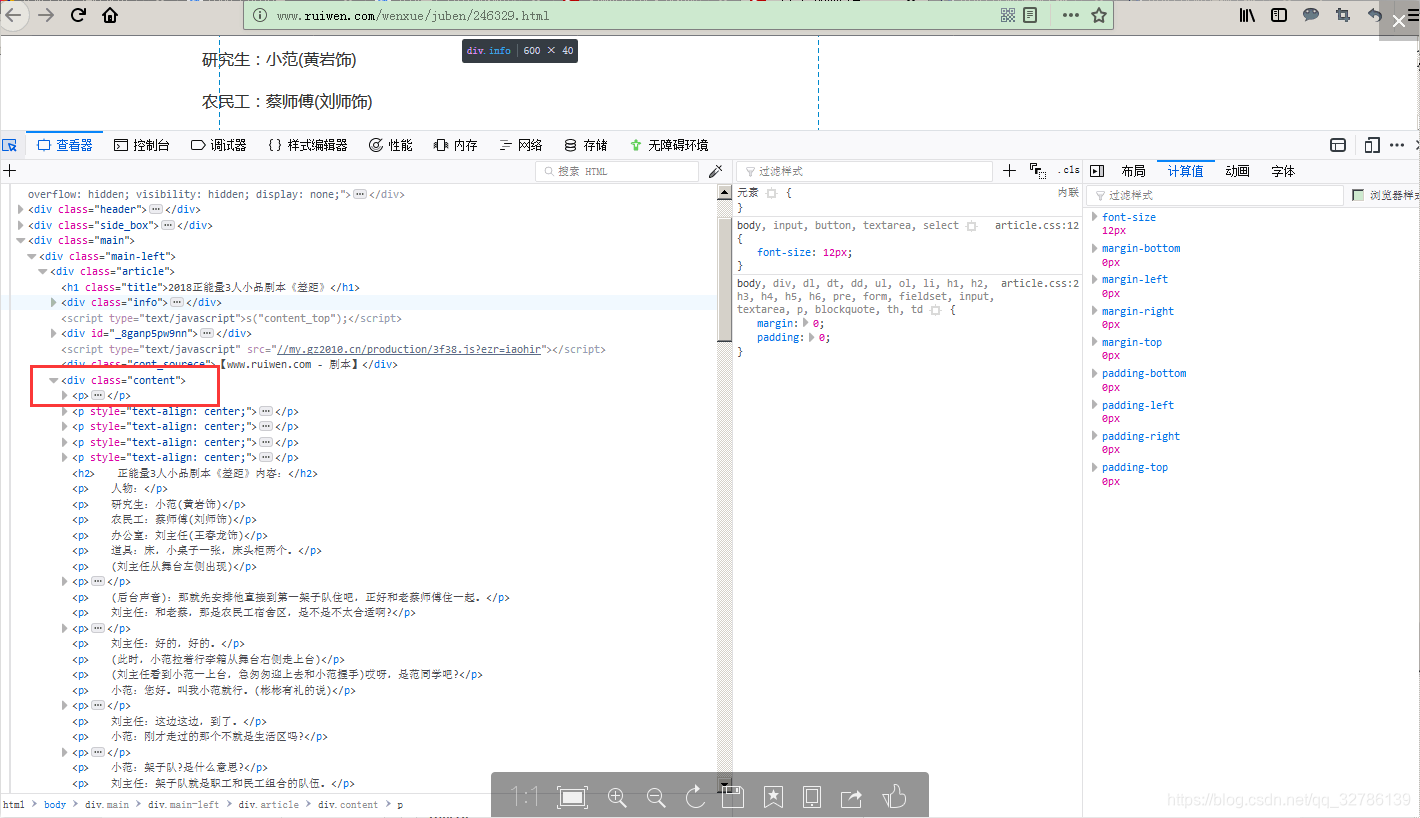Open the 样式编辑器 style editor tab
1420x818 pixels.
308,145
